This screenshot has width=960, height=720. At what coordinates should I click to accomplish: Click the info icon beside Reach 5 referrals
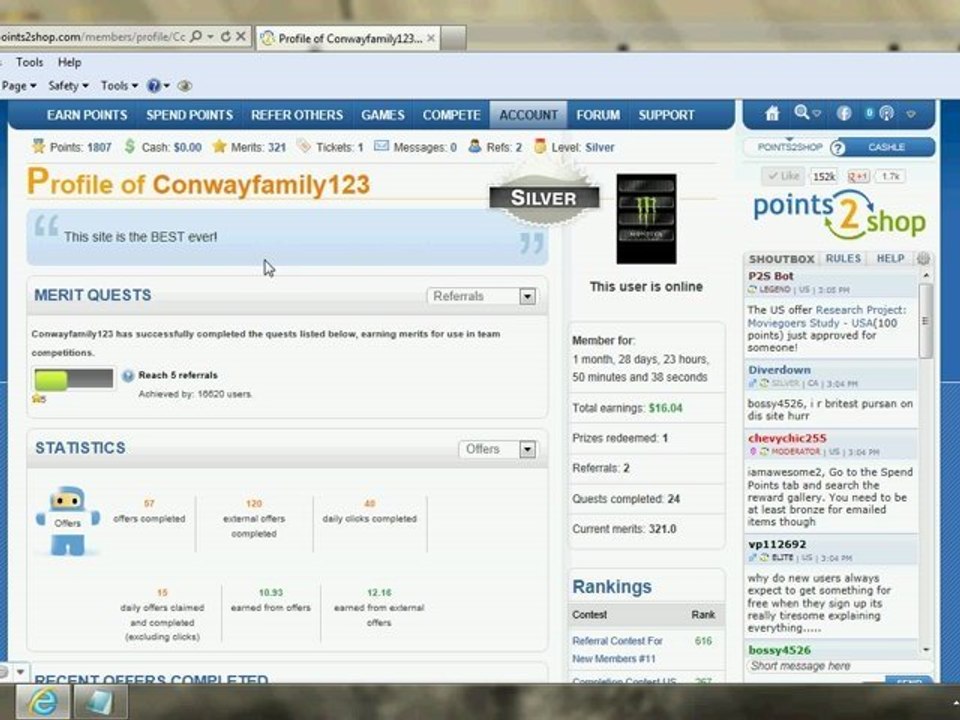pyautogui.click(x=128, y=376)
